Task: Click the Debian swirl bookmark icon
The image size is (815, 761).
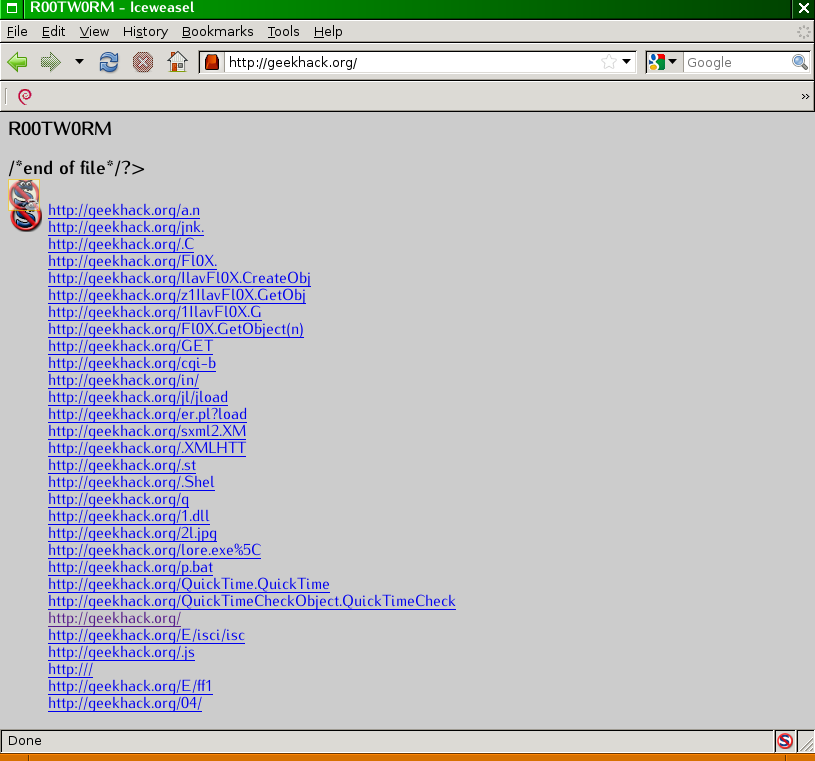Action: [25, 96]
